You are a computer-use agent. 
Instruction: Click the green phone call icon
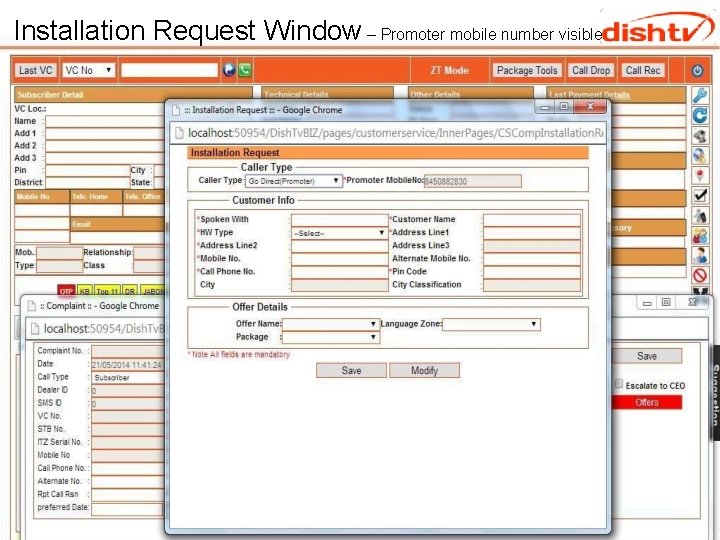click(x=245, y=70)
